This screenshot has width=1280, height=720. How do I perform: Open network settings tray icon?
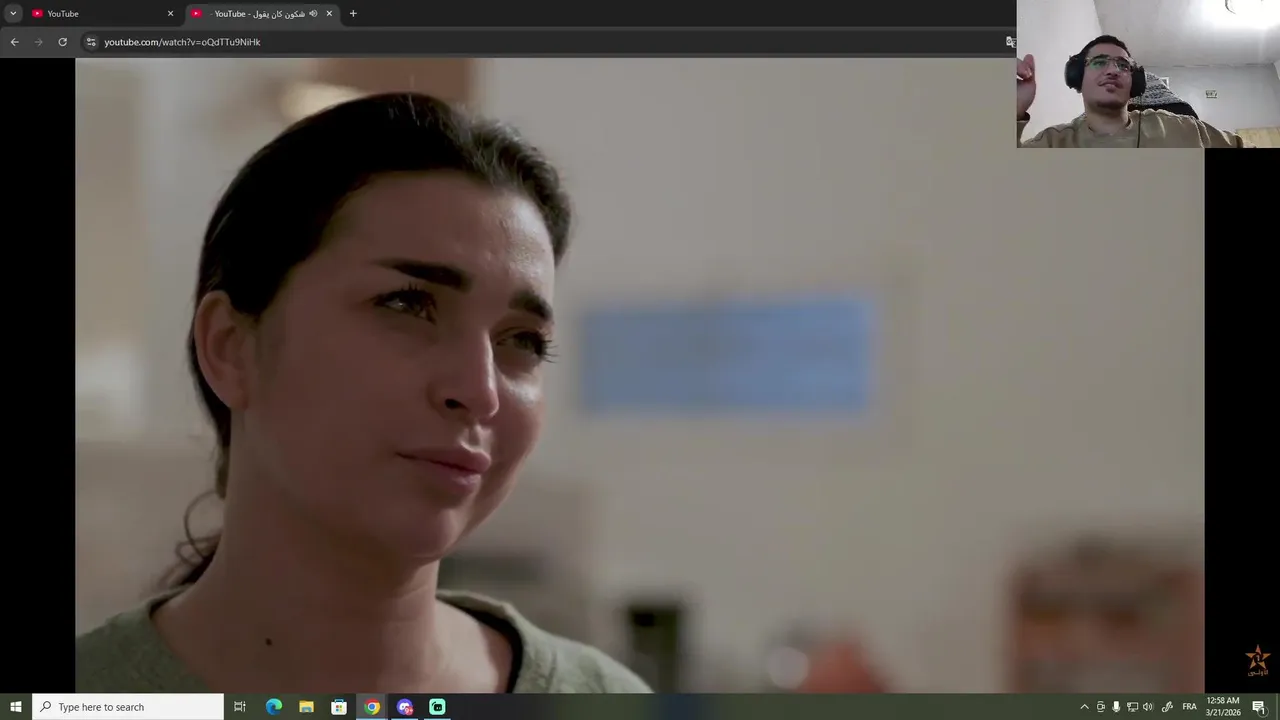(1132, 707)
